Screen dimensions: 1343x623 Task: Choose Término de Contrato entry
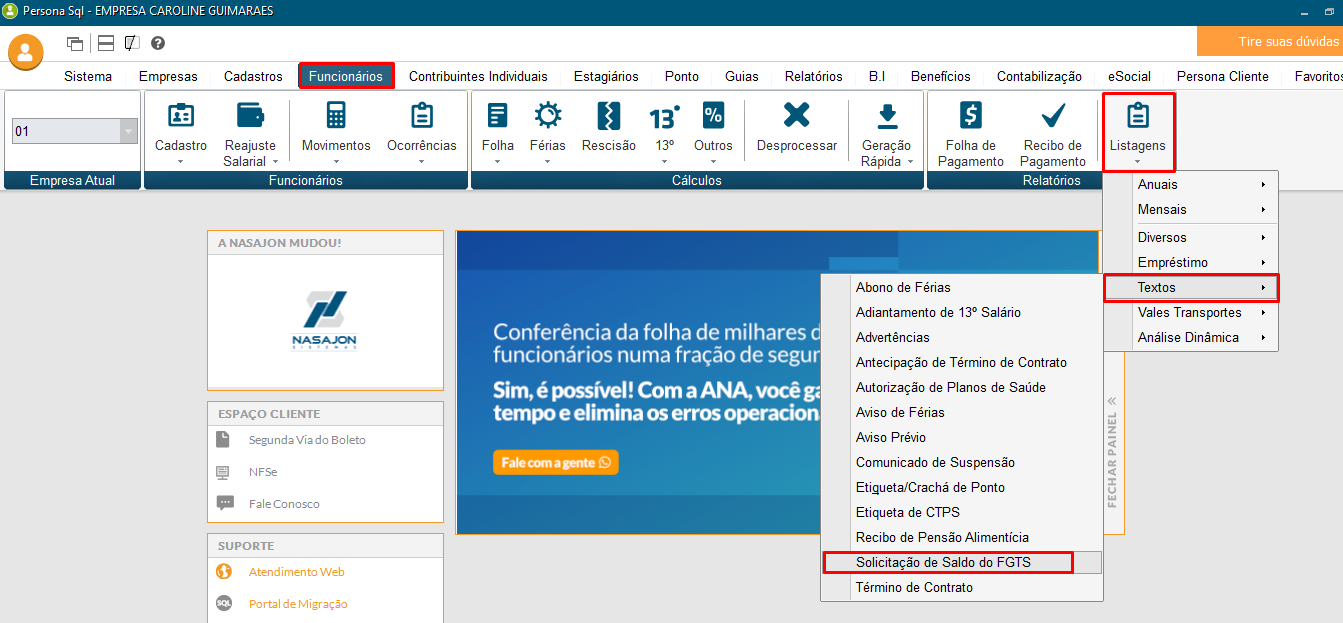(x=961, y=587)
